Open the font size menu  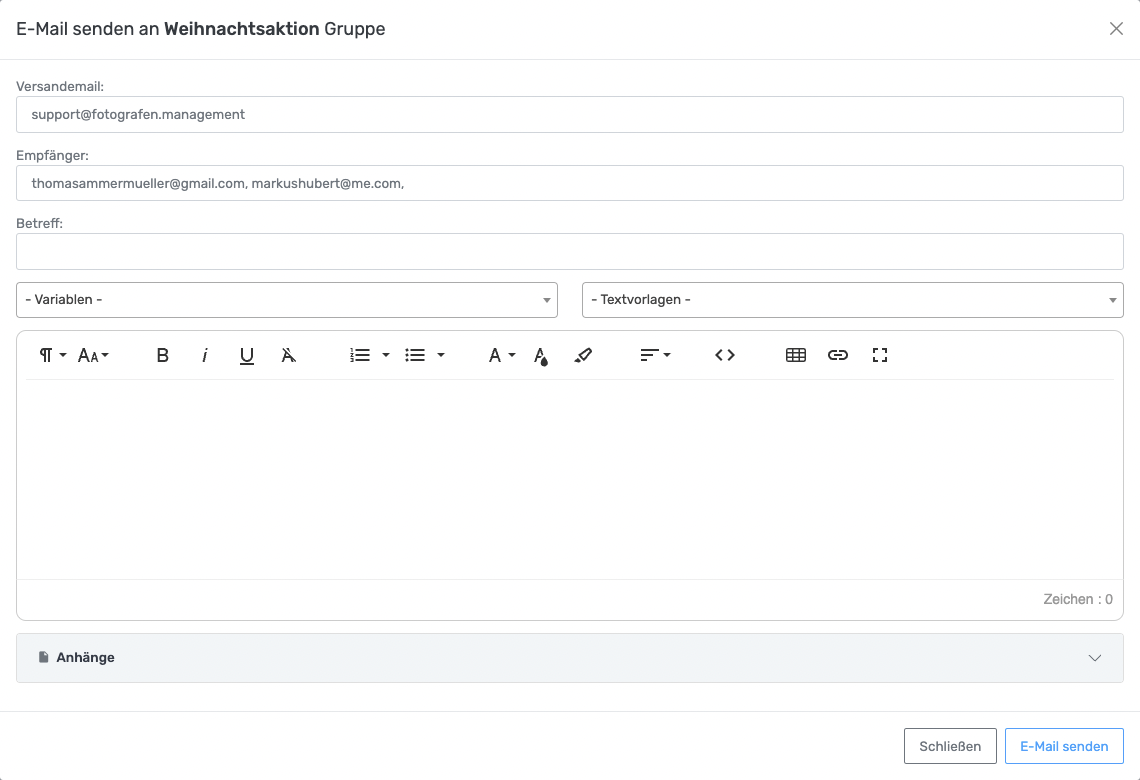pyautogui.click(x=93, y=355)
